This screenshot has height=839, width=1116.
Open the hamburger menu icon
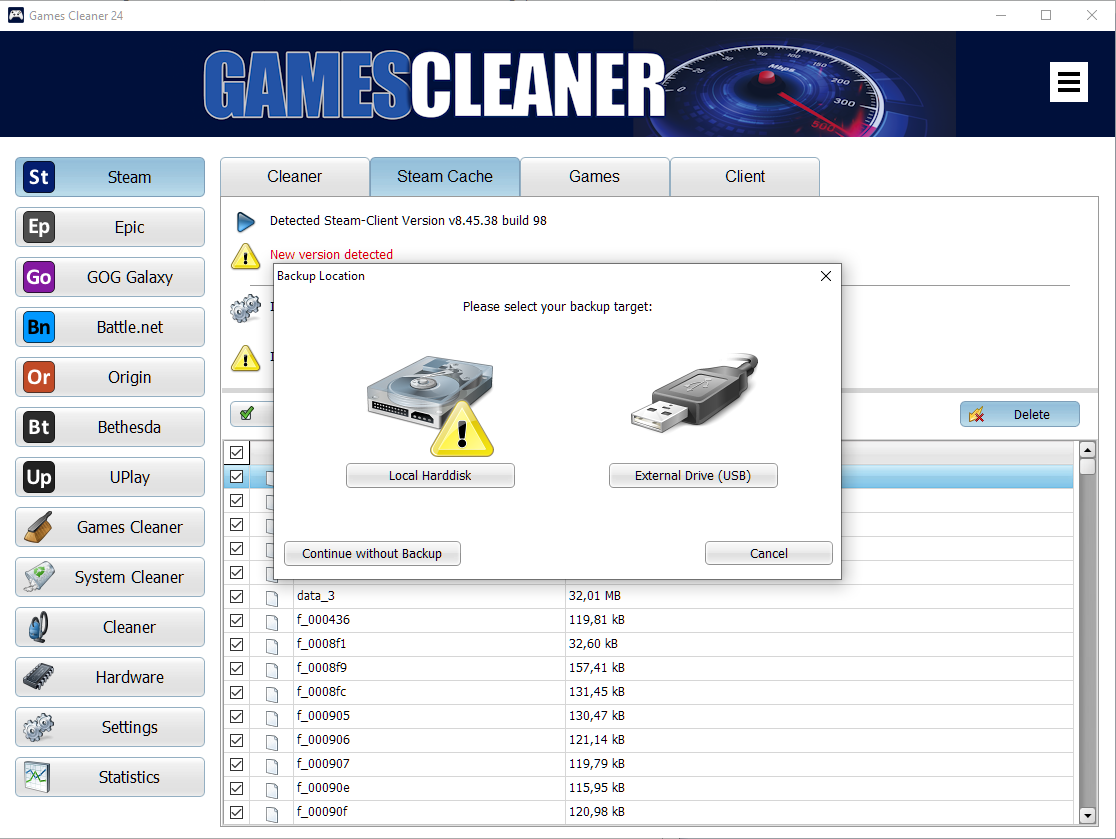(x=1068, y=83)
